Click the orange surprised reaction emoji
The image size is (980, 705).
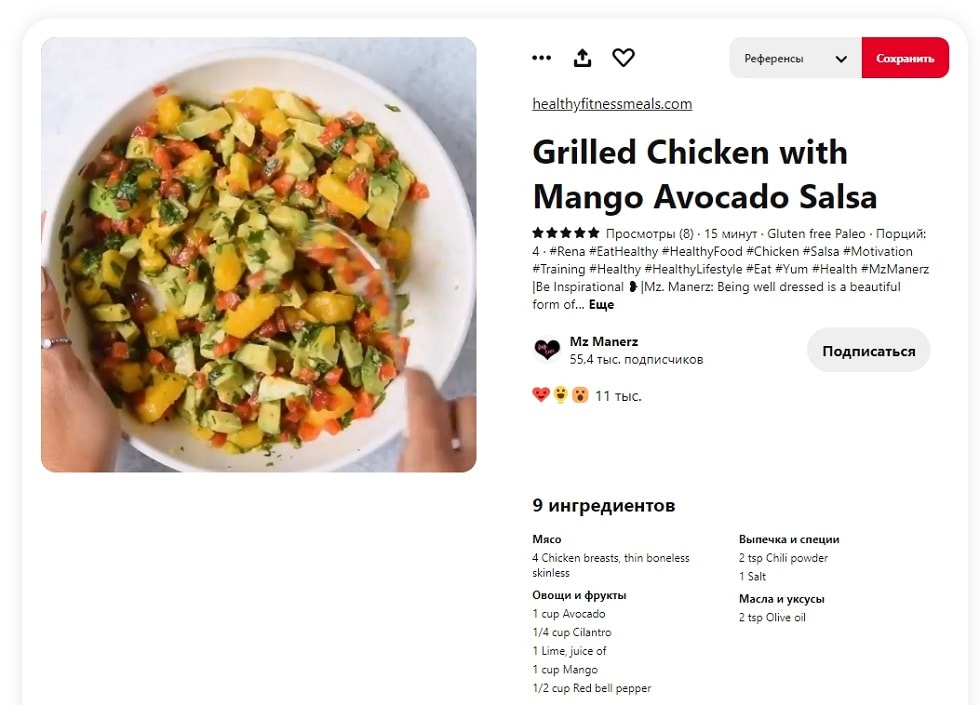(x=580, y=394)
